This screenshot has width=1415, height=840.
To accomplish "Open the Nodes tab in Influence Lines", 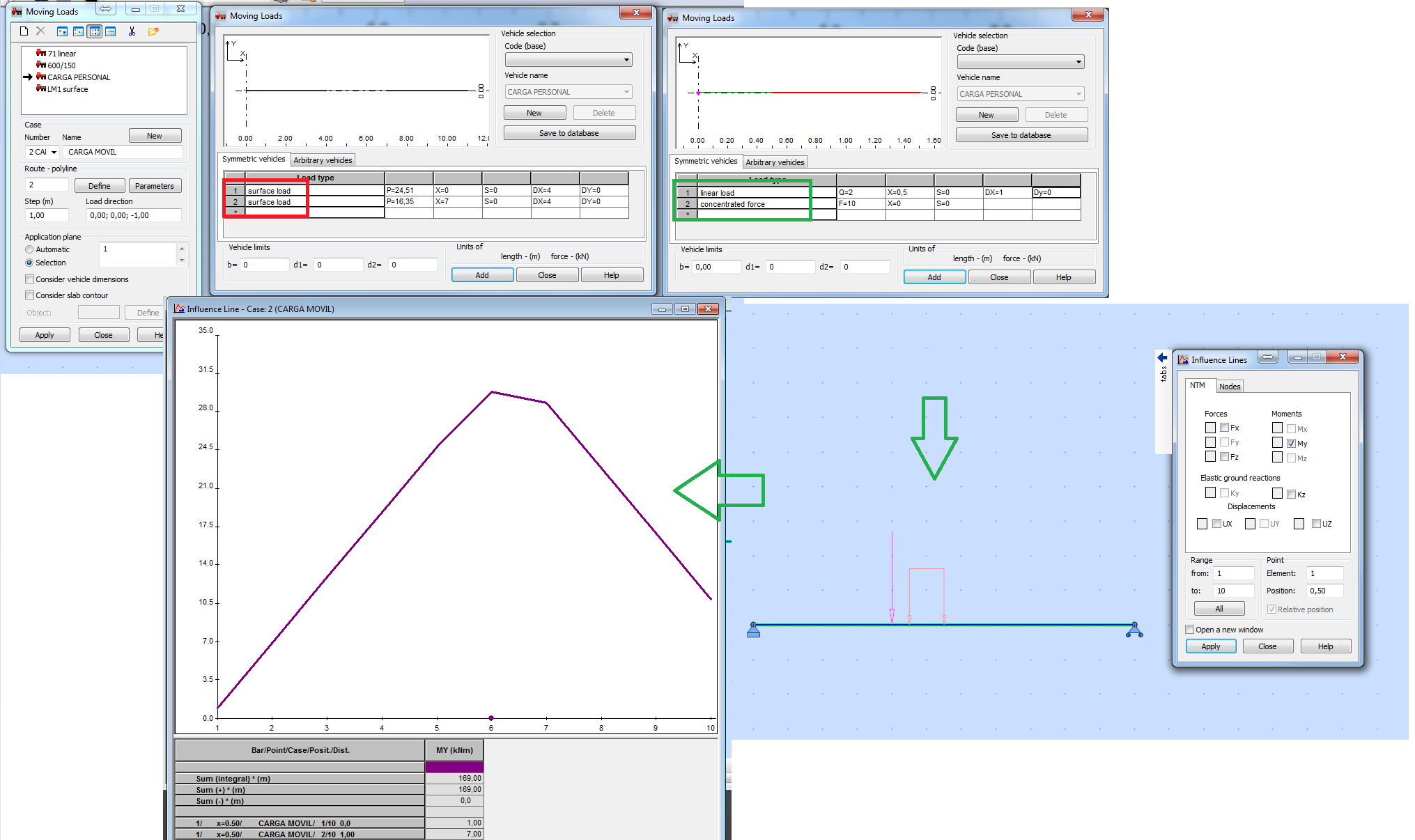I will coord(1230,387).
